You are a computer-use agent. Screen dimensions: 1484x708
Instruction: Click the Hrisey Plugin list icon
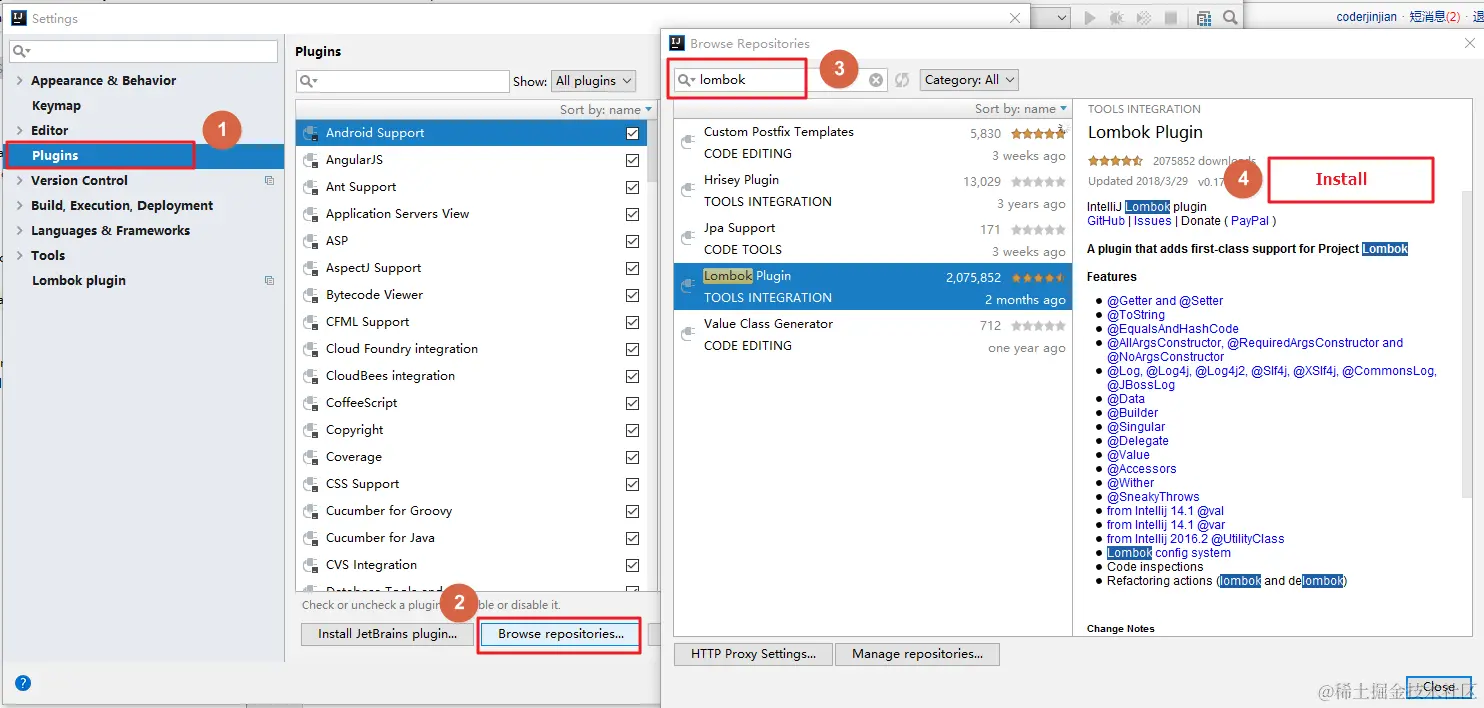click(x=688, y=191)
